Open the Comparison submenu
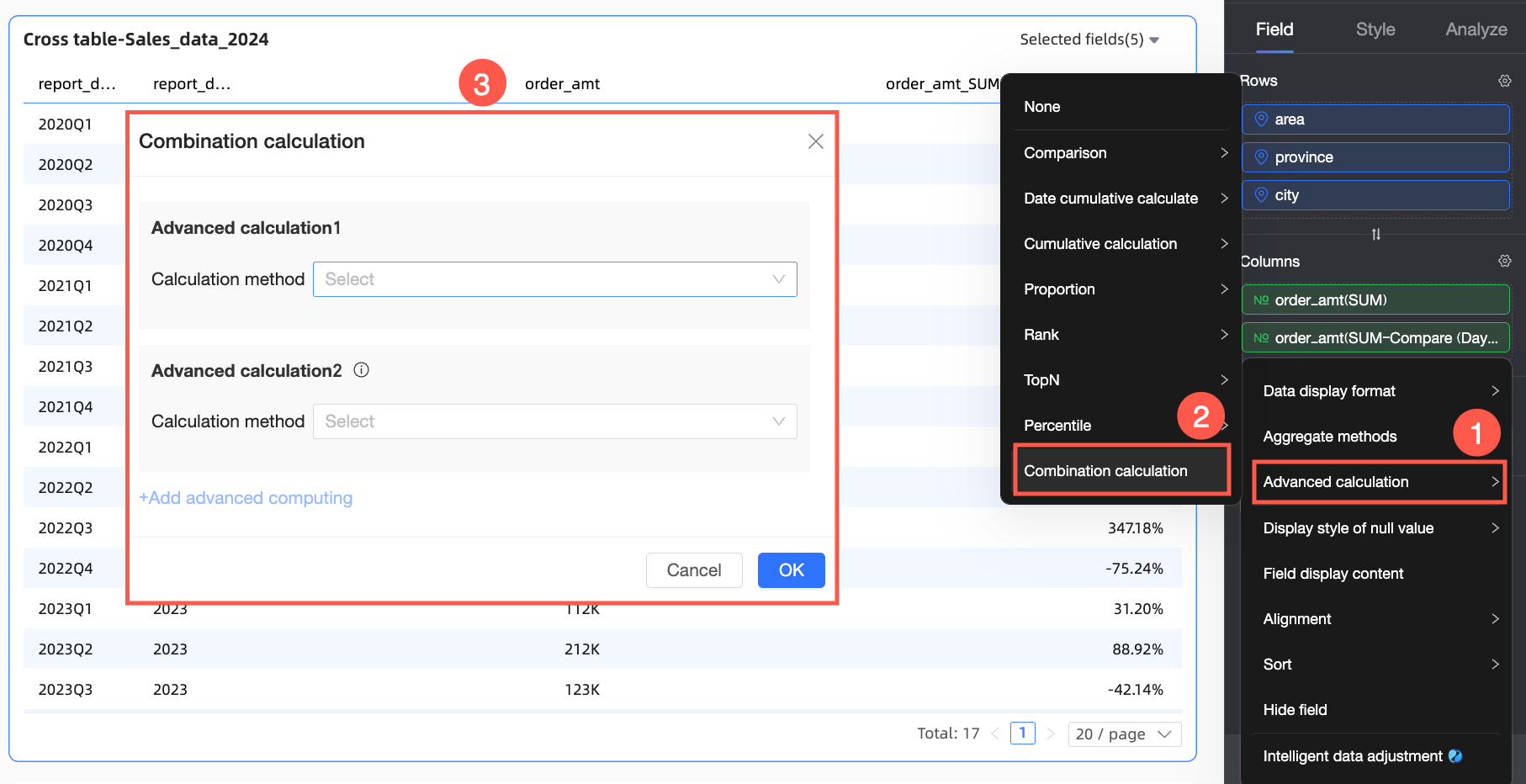Image resolution: width=1526 pixels, height=784 pixels. [x=1121, y=153]
